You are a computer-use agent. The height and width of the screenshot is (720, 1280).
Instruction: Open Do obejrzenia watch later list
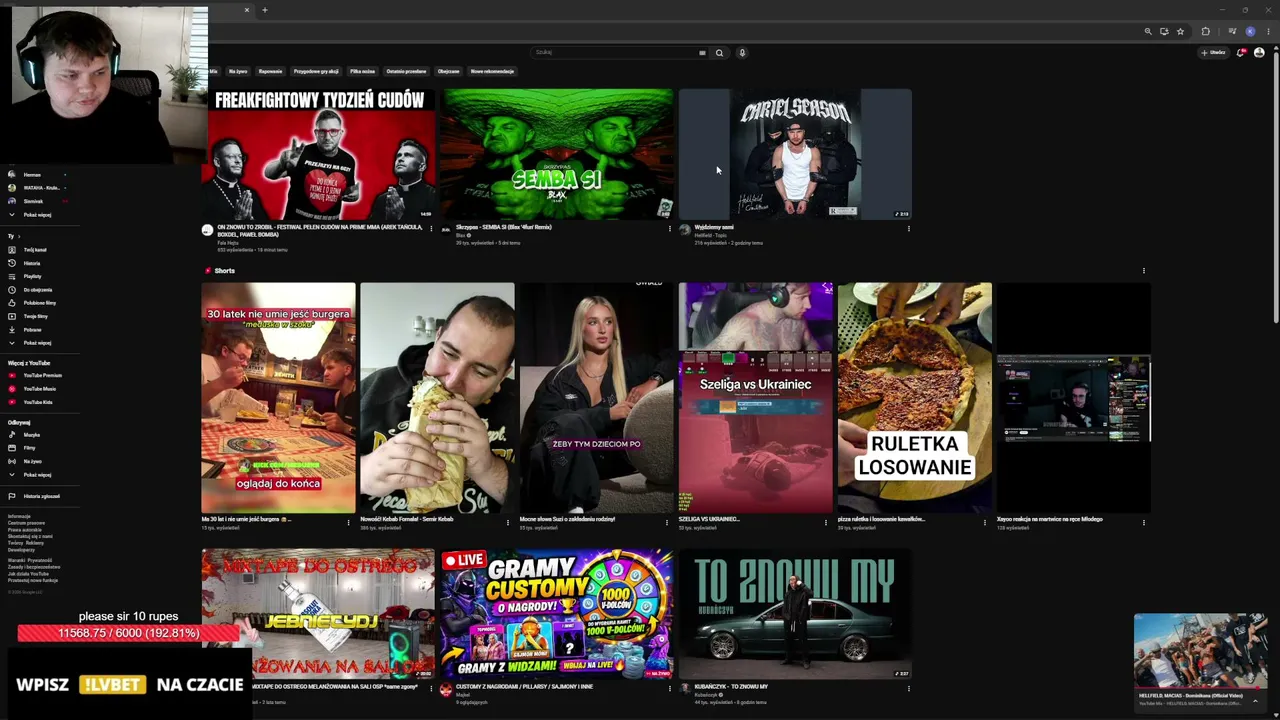(37, 290)
